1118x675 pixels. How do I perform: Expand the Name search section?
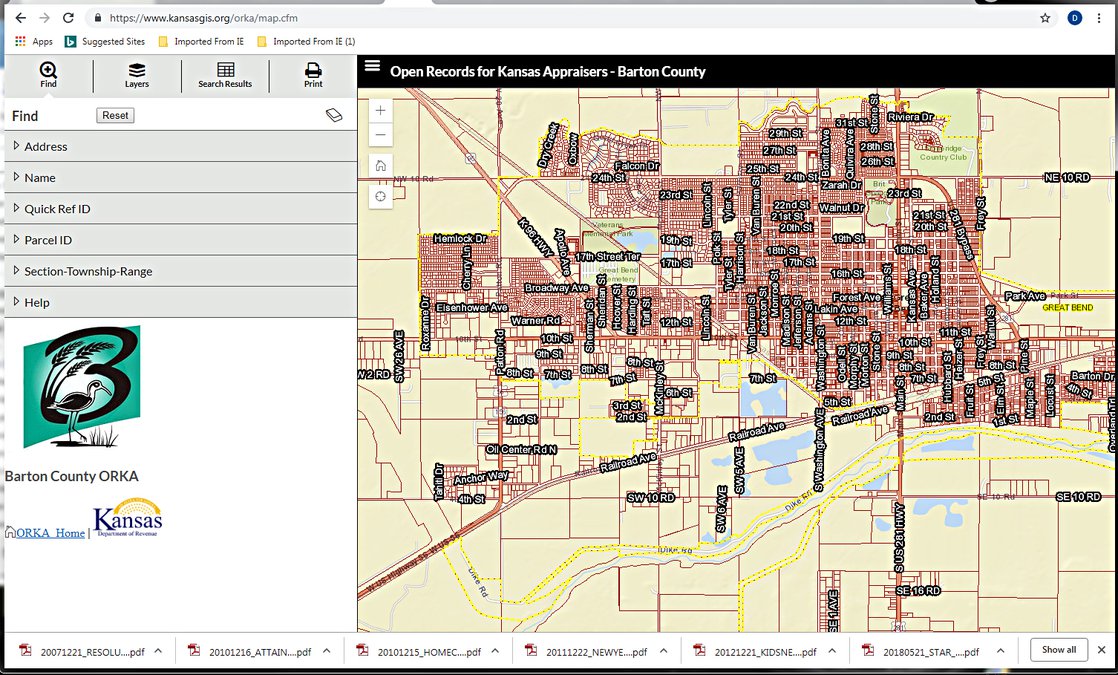40,178
